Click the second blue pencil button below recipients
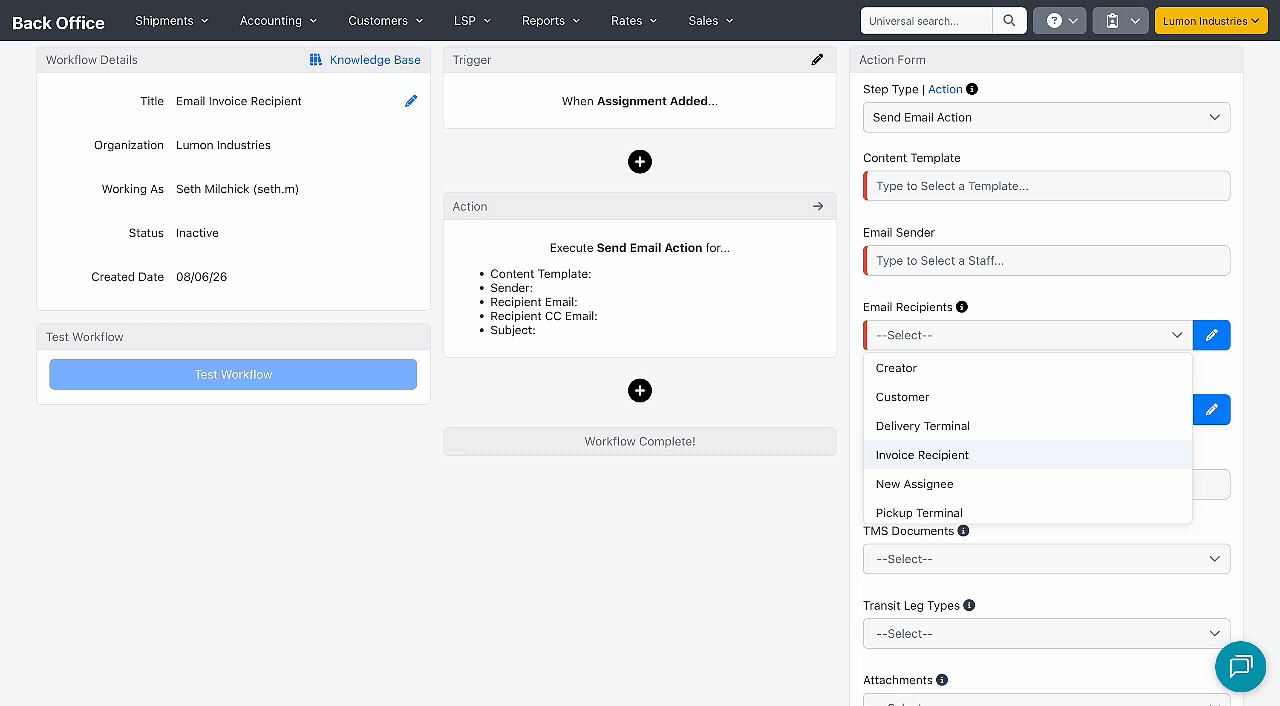Screen dimensions: 1280x706 coord(1212,409)
